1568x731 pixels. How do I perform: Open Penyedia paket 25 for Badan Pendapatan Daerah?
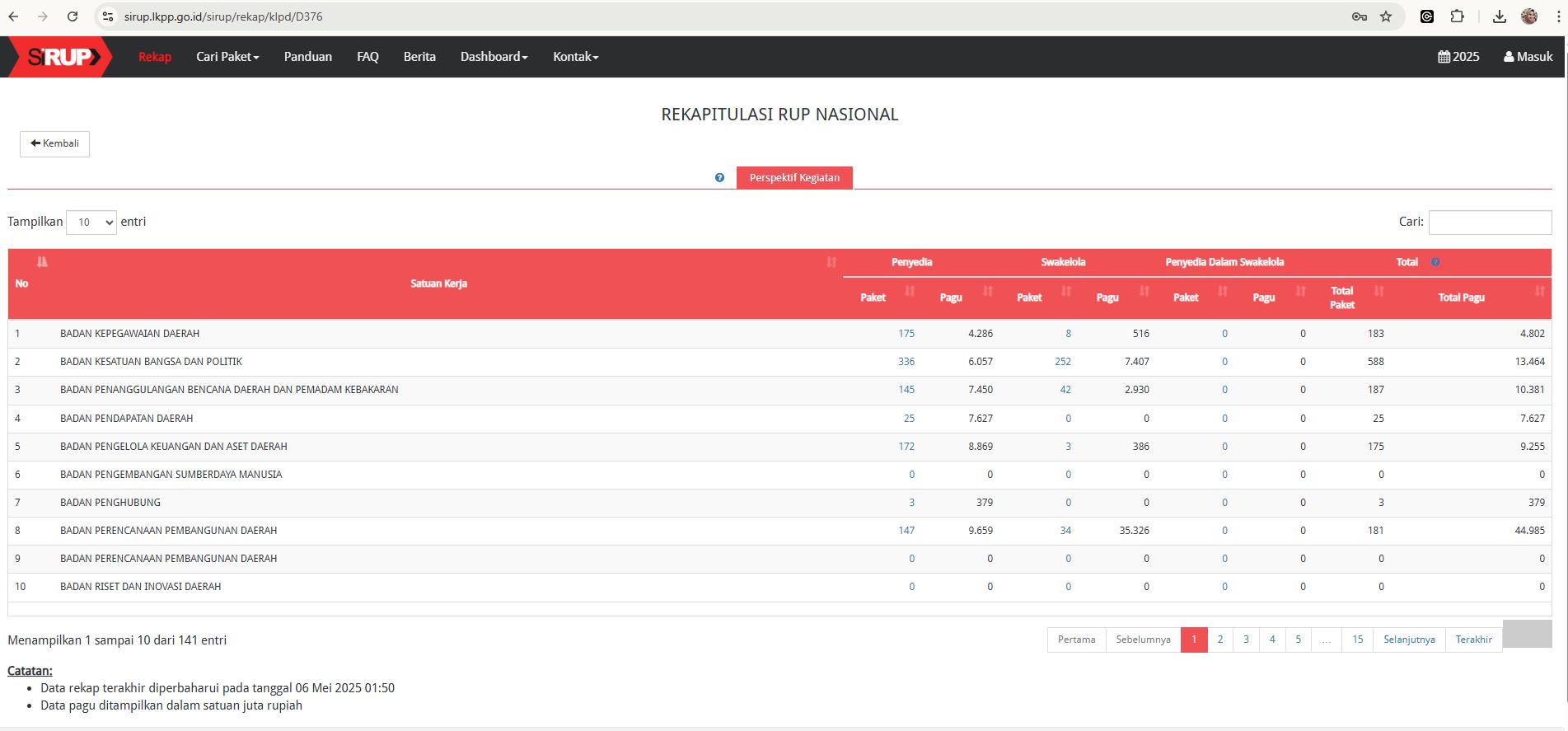point(909,419)
